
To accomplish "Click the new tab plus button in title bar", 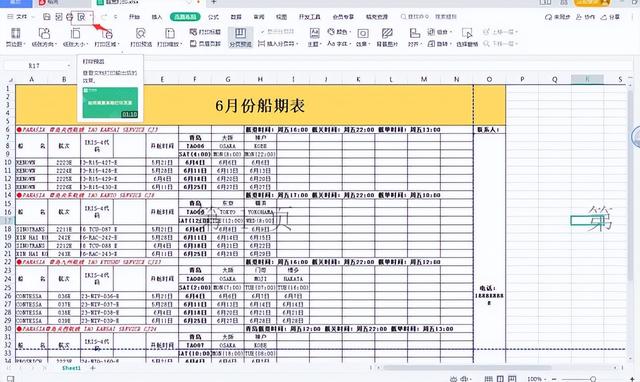I will pos(214,2).
